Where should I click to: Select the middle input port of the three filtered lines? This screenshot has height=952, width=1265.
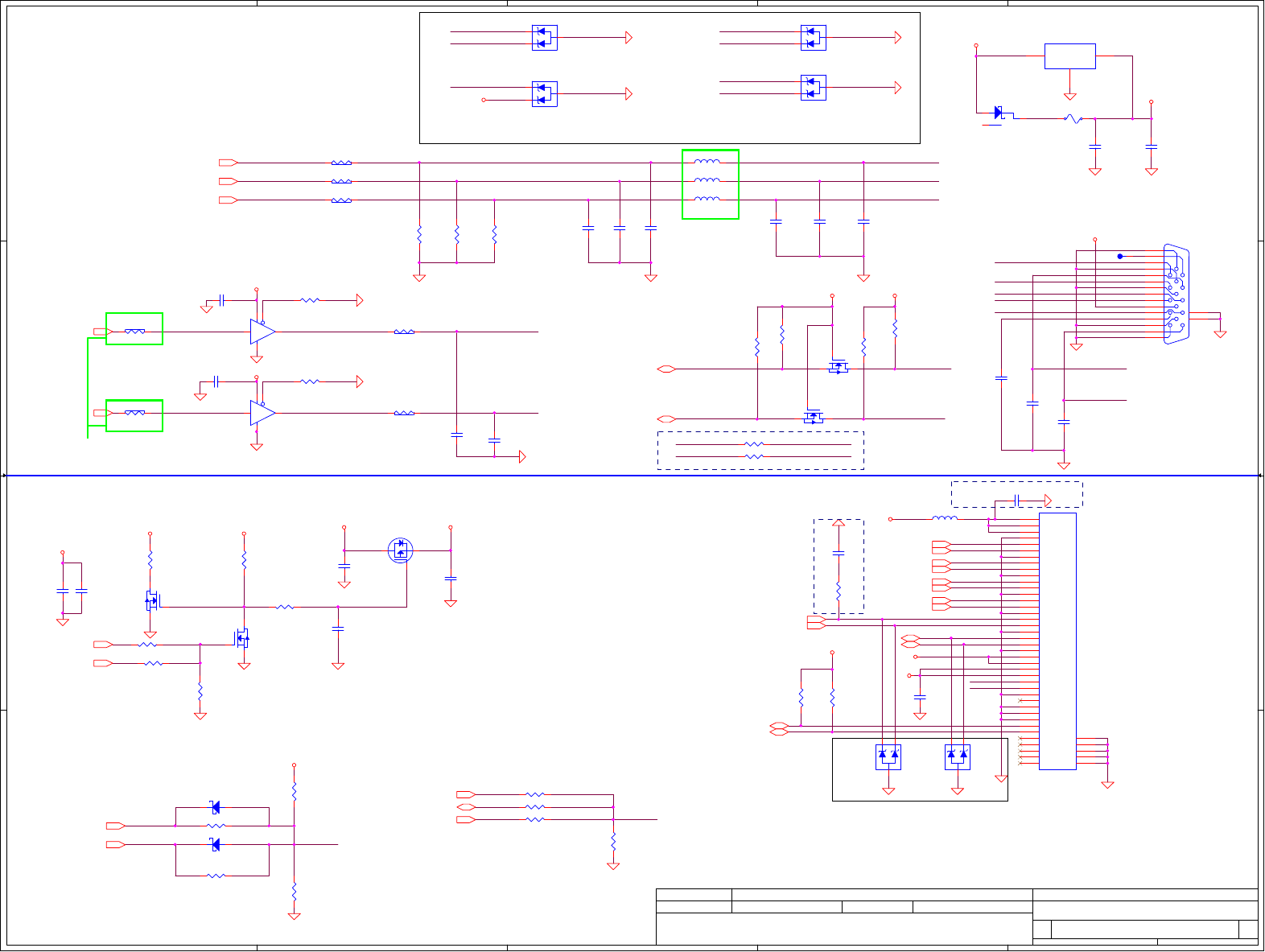(229, 181)
